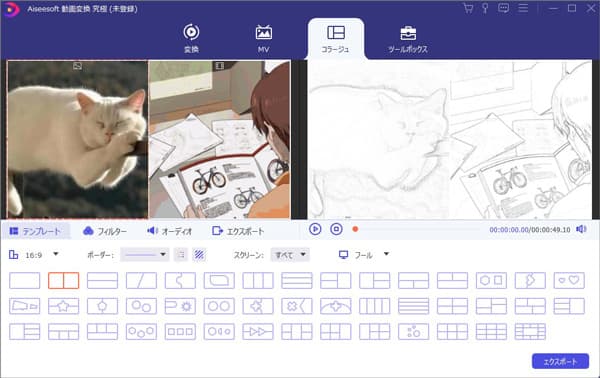Select the arch with cross template
This screenshot has width=600, height=378.
pyautogui.click(x=336, y=306)
